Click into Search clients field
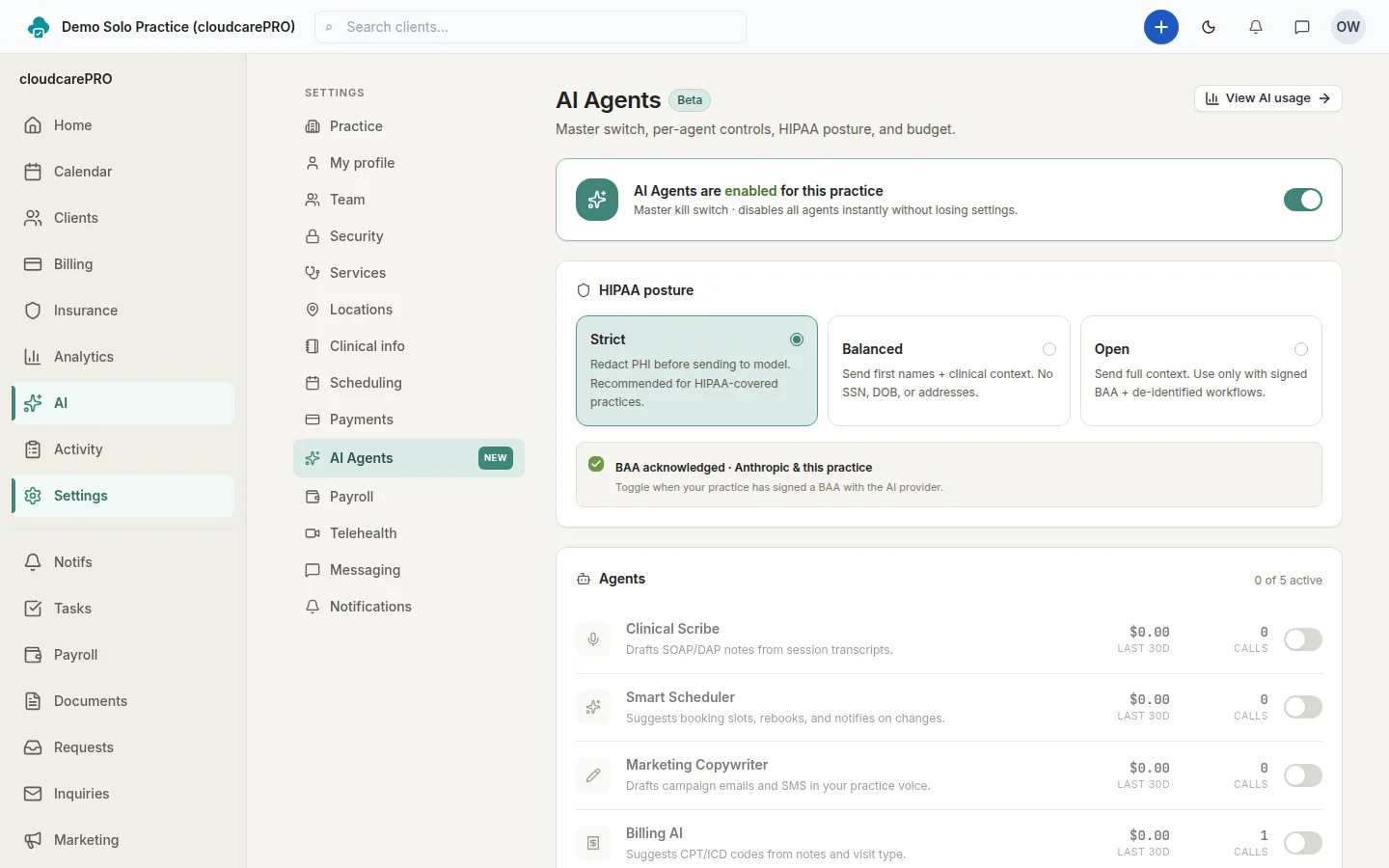The image size is (1389, 868). 531,27
